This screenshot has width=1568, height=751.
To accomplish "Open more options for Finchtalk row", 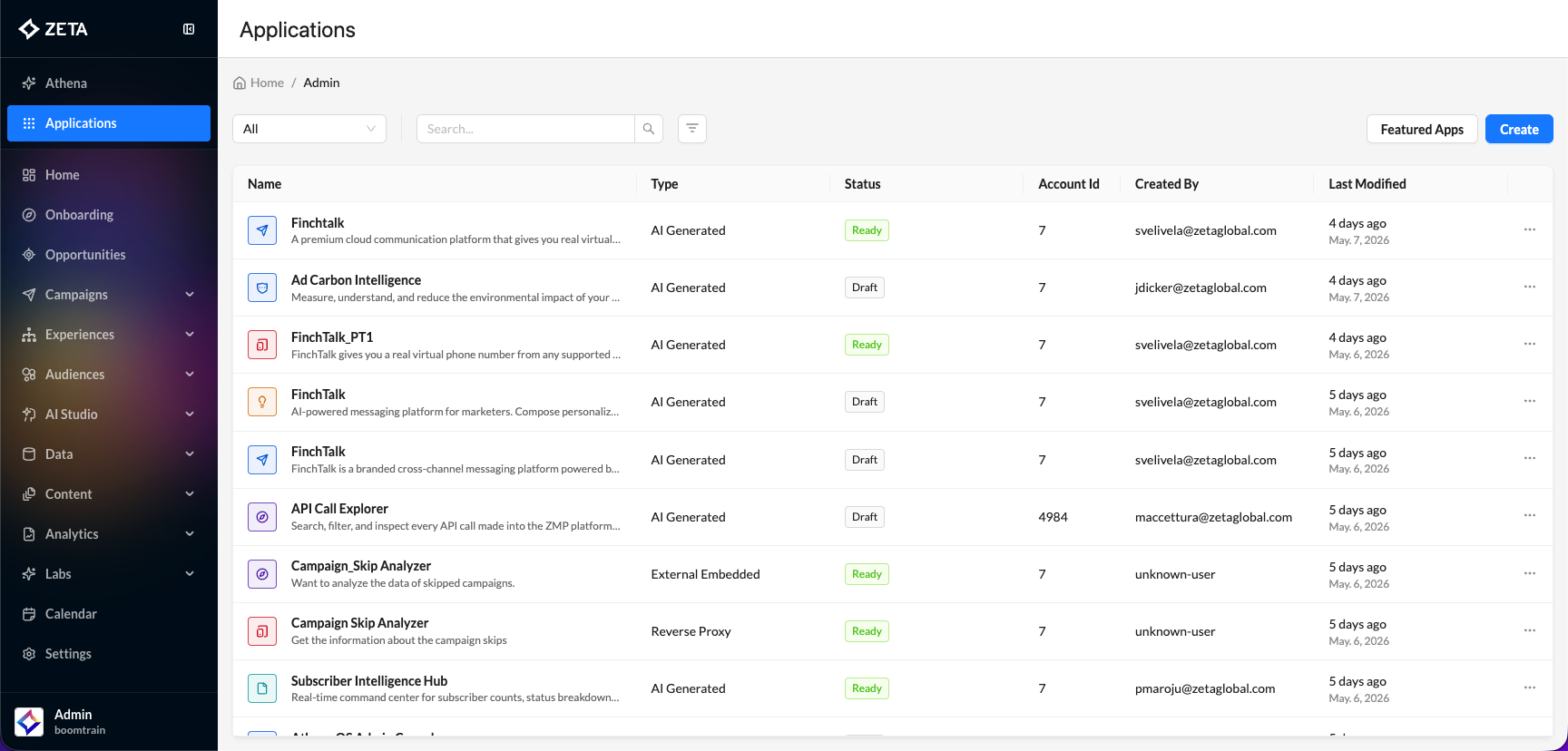I will click(x=1530, y=229).
